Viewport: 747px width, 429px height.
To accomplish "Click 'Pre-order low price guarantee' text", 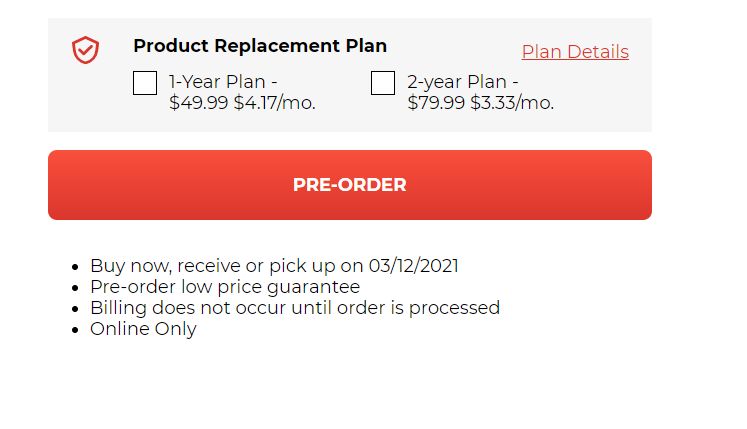I will [x=225, y=287].
